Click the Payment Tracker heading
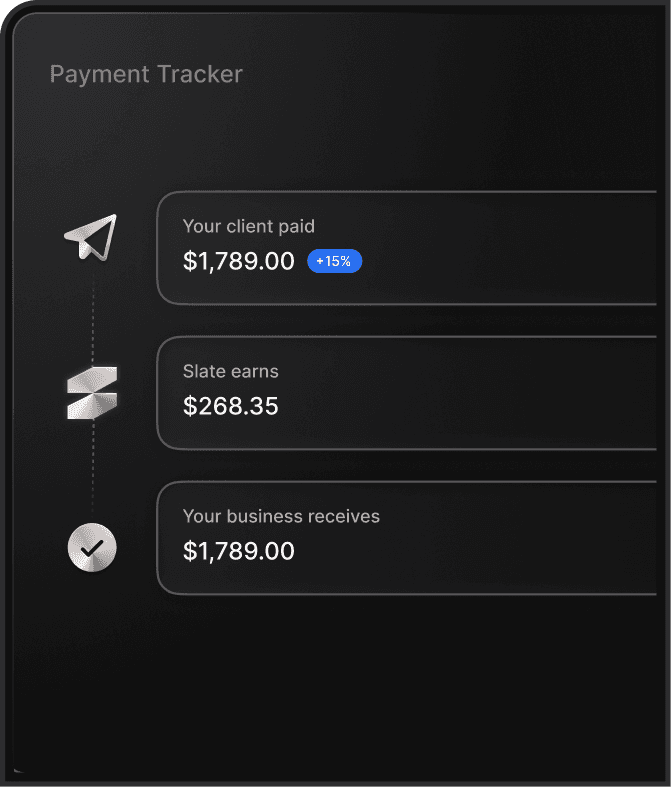 (x=146, y=74)
